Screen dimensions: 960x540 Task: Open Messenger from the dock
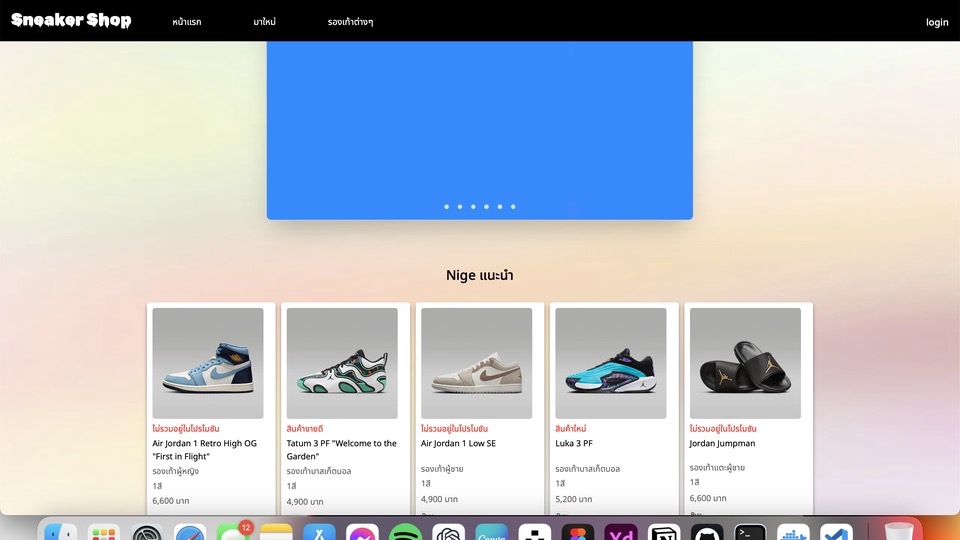362,531
